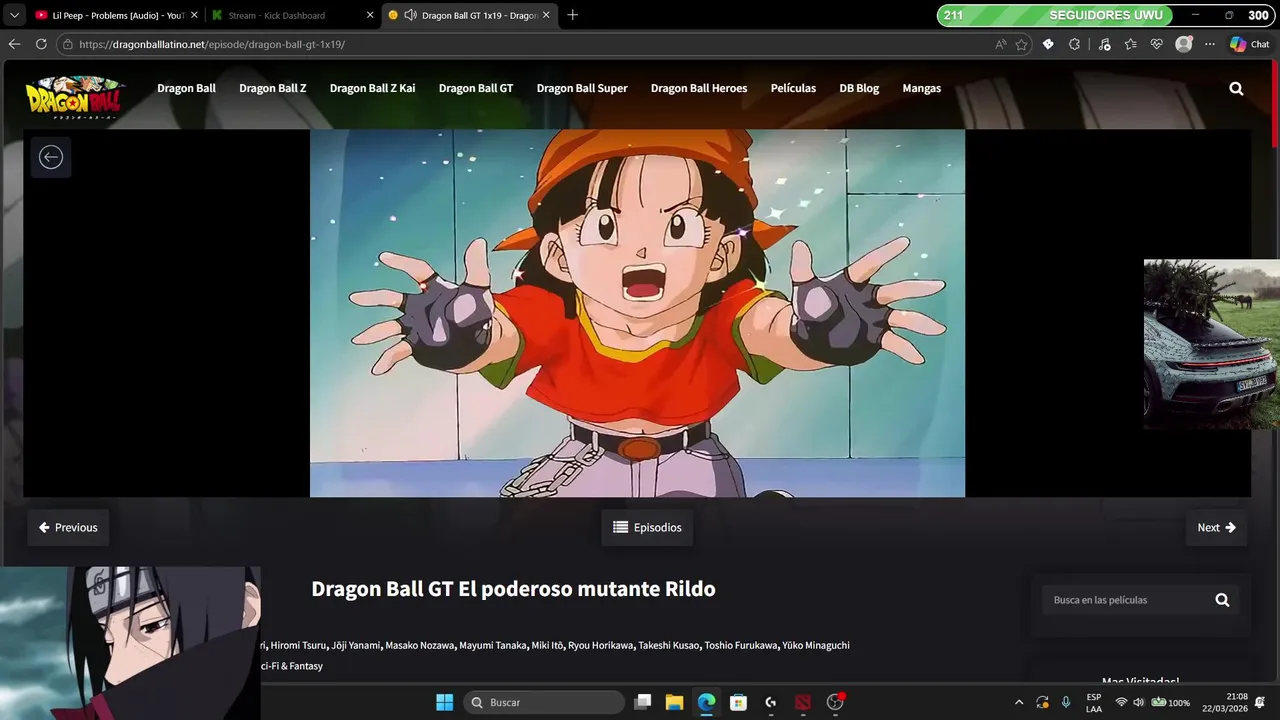Viewport: 1280px width, 720px height.
Task: Click the taskbar Buscar search box
Action: coord(544,702)
